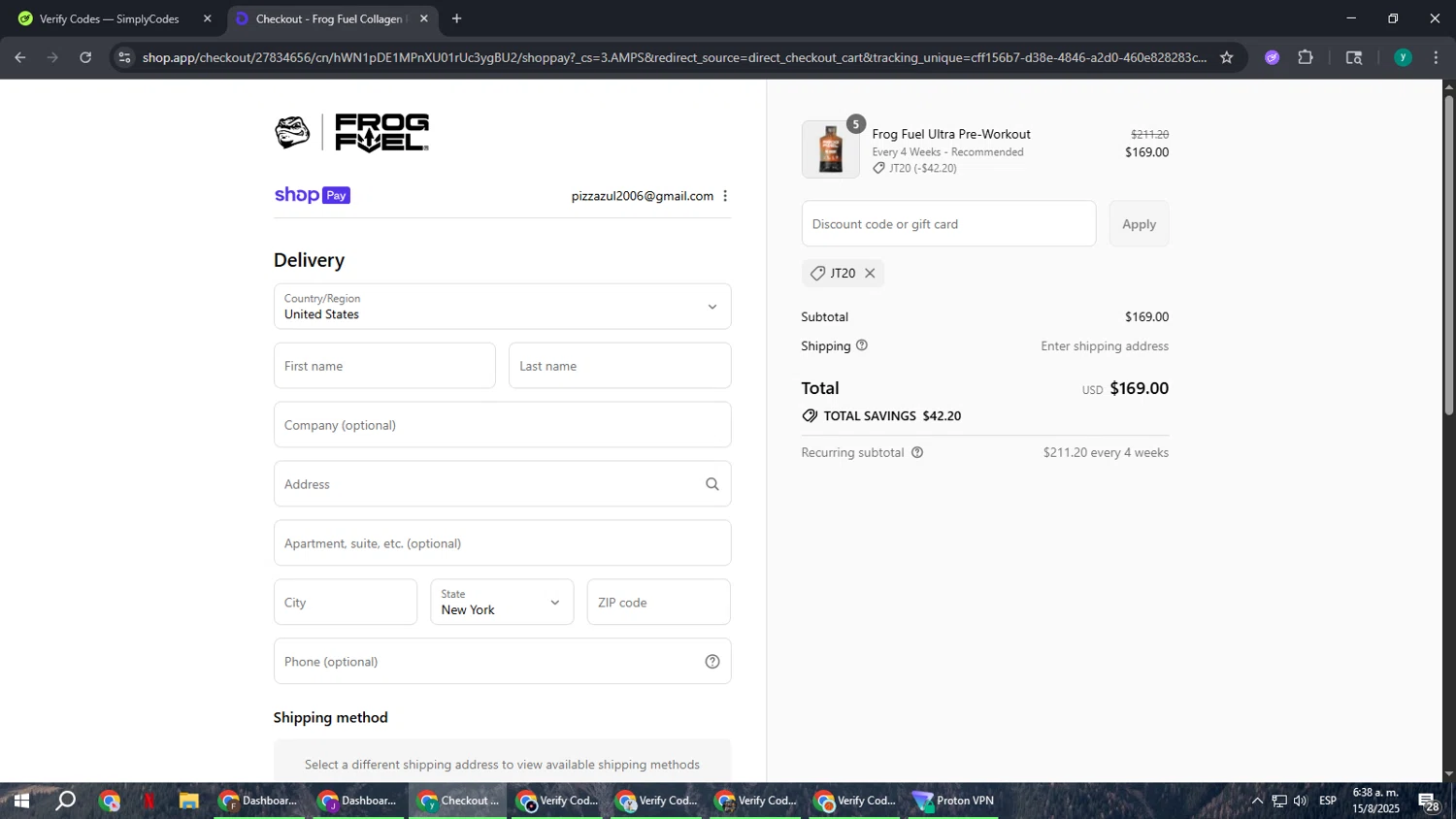Open first Dashboard taskbar window
The width and height of the screenshot is (1456, 819).
click(259, 801)
